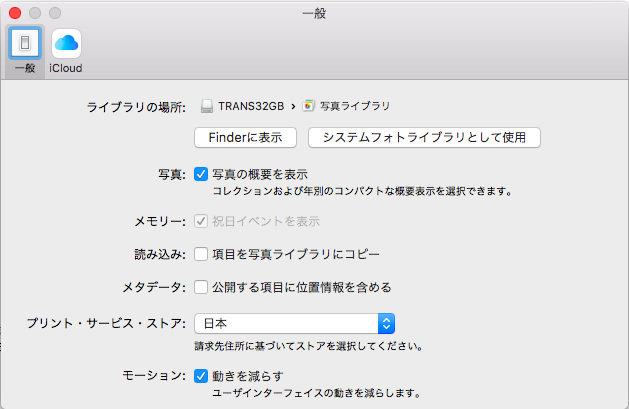This screenshot has width=629, height=409.
Task: Enable 公開する項目に位置情報を含める checkbox
Action: 201,287
